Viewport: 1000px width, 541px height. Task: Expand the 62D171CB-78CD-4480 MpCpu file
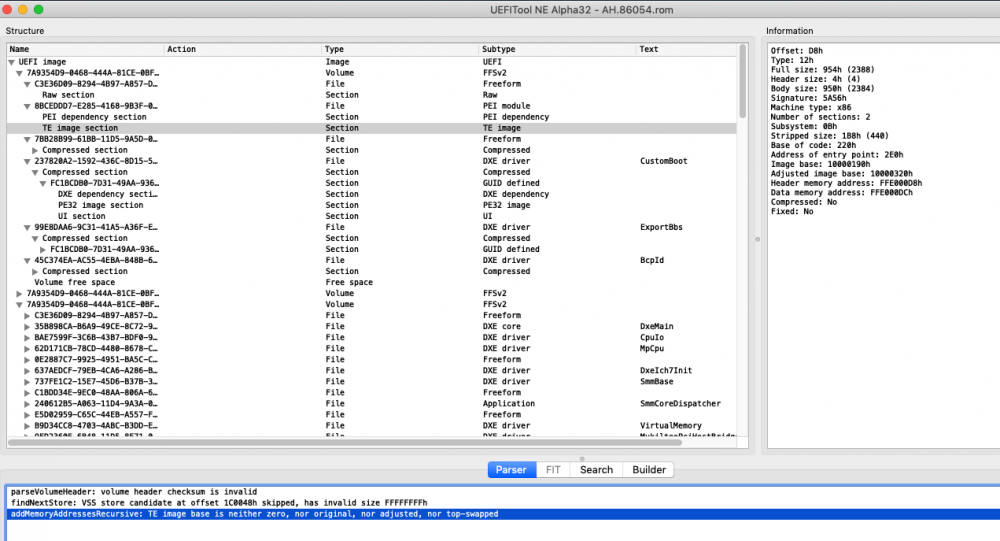pyautogui.click(x=27, y=349)
